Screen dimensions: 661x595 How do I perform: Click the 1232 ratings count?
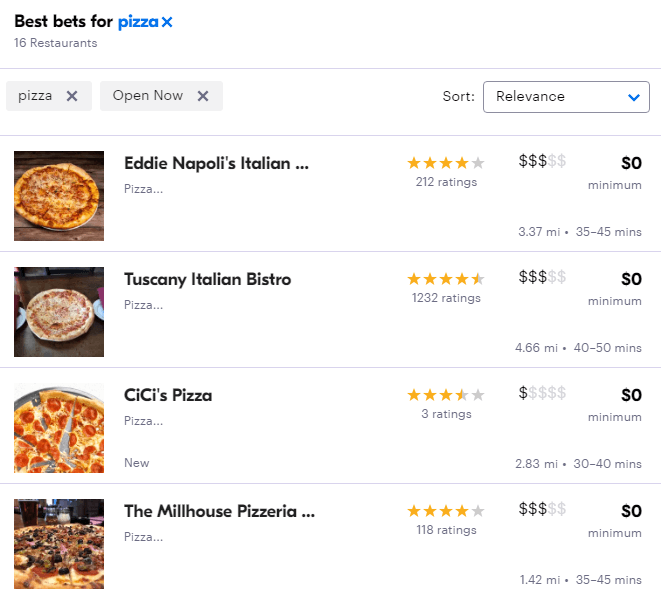[446, 298]
